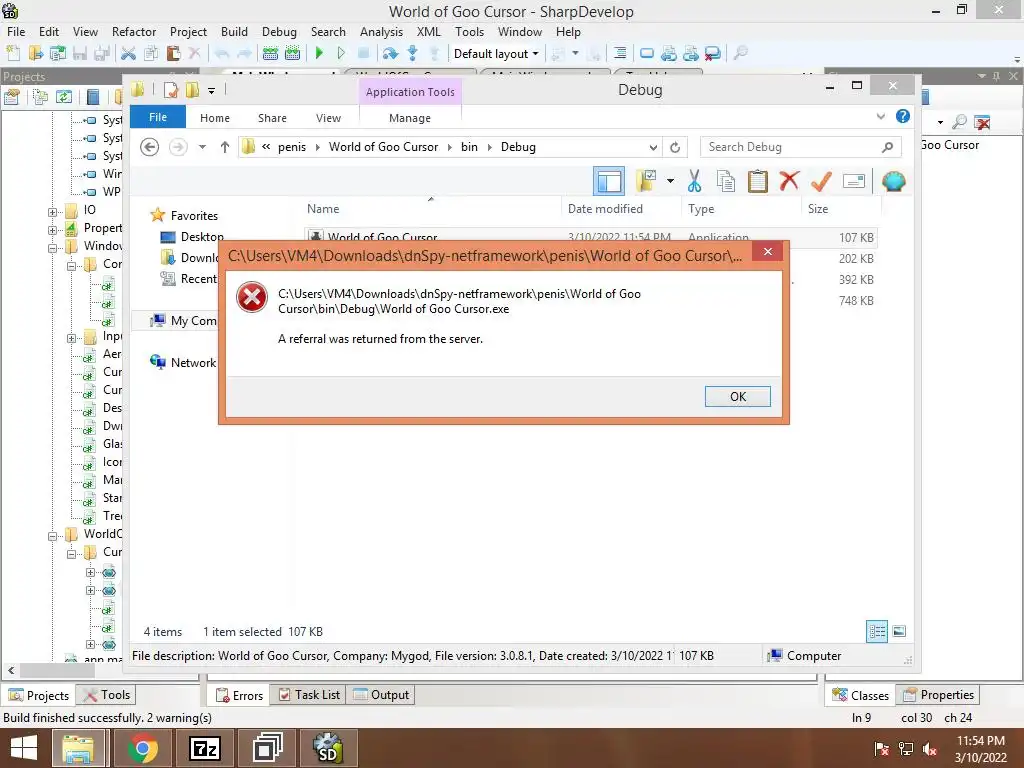This screenshot has width=1024, height=768.
Task: Sort files by Size column header
Action: coord(818,208)
